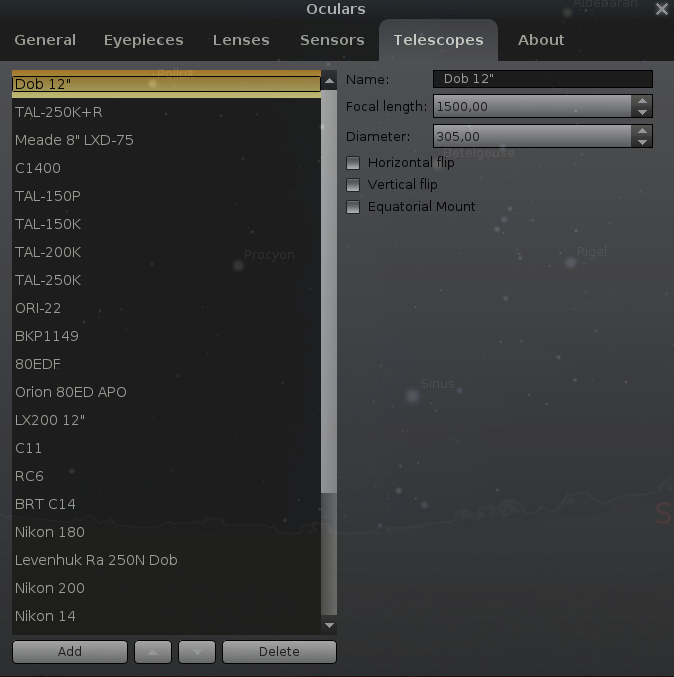Go to the Lenses tab
This screenshot has width=674, height=677.
pos(241,40)
